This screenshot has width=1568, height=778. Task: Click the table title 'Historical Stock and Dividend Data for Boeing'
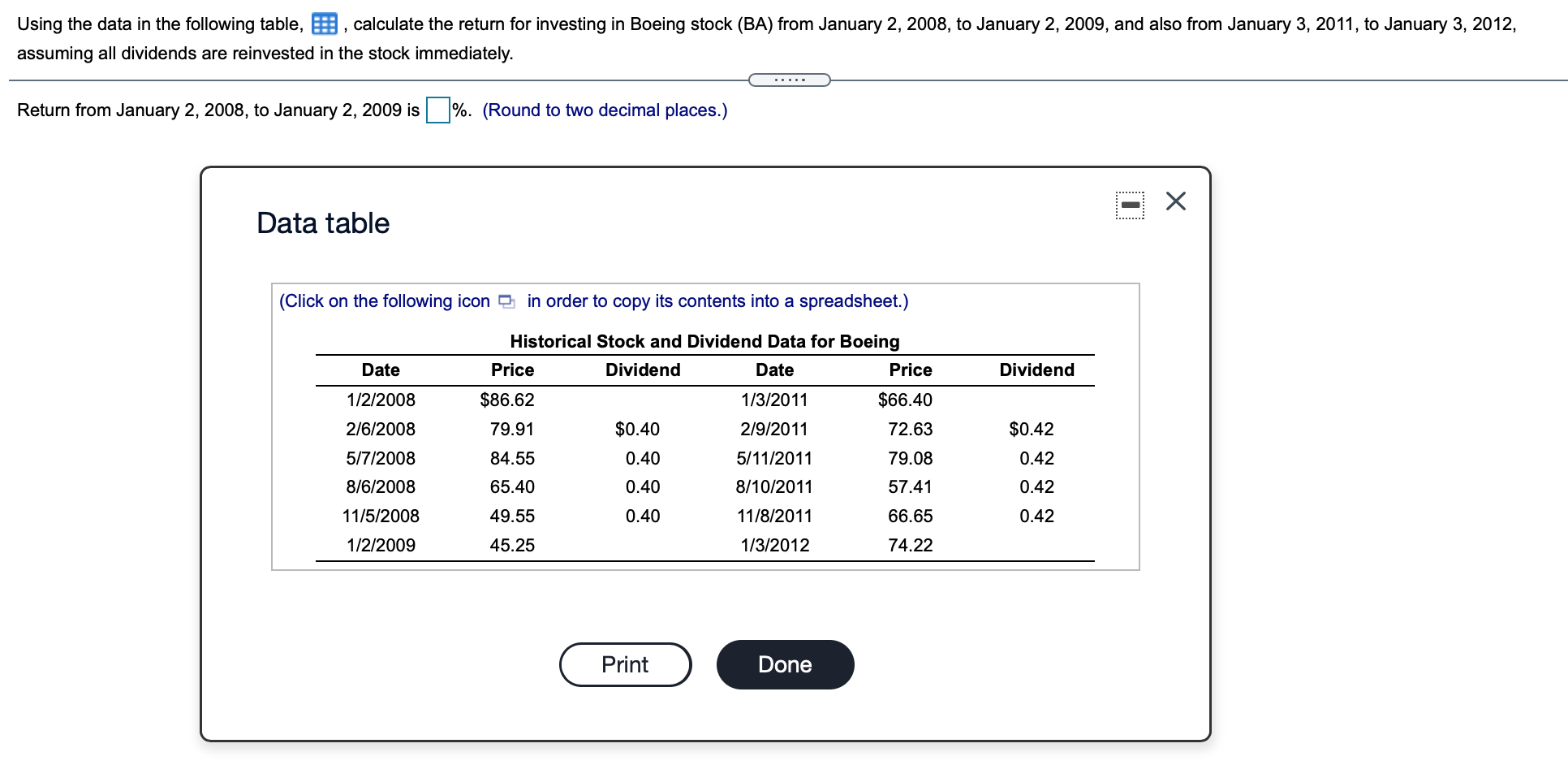click(x=704, y=341)
